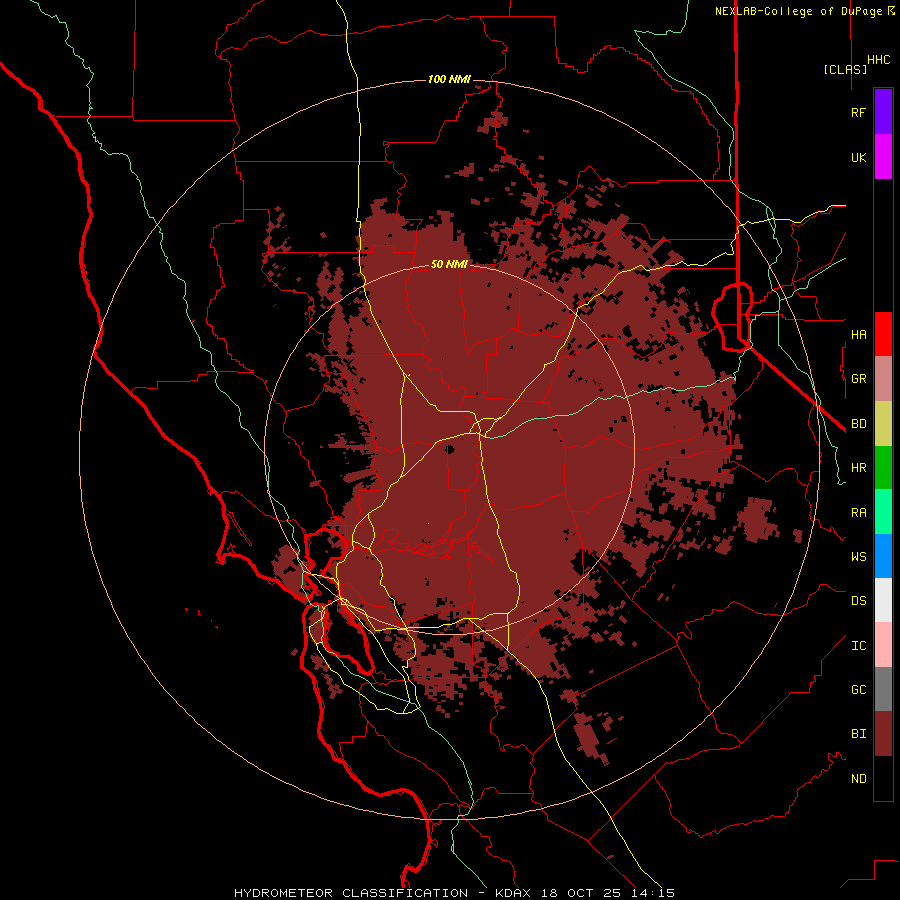900x900 pixels.
Task: Click the WS blue legend swatch
Action: pyautogui.click(x=883, y=556)
